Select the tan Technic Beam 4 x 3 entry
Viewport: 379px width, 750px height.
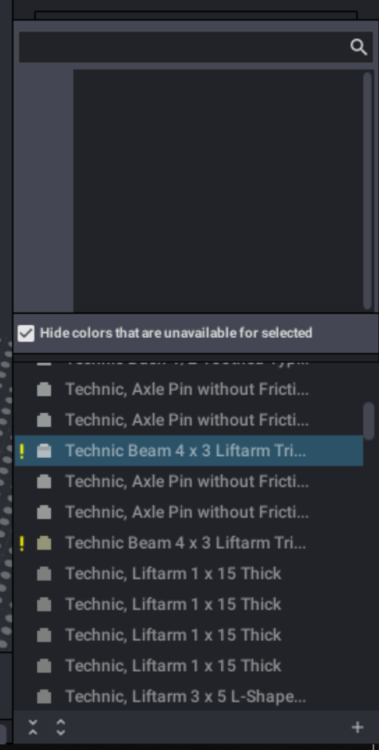(x=189, y=543)
